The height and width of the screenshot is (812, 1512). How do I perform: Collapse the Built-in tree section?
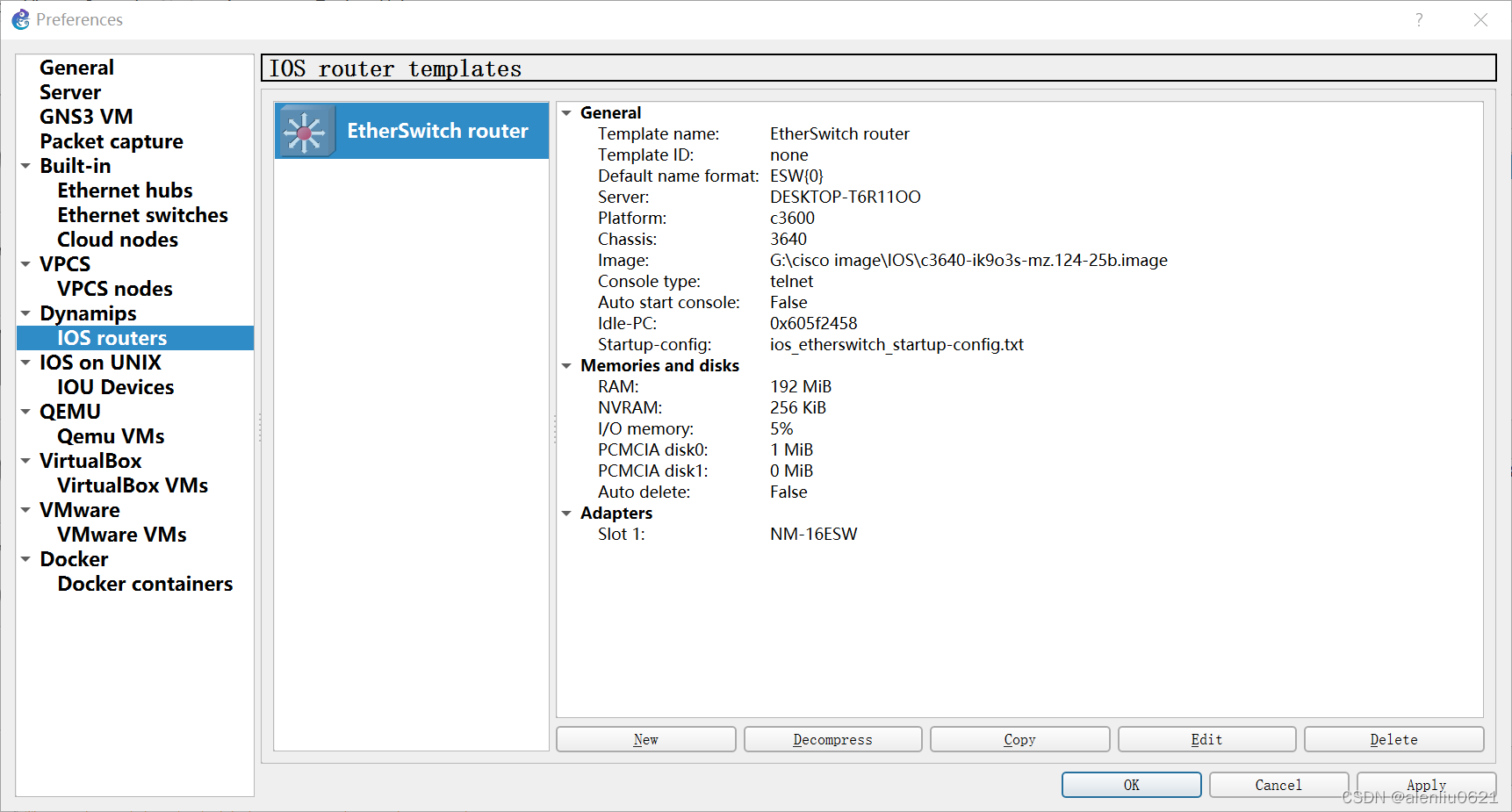(x=26, y=166)
